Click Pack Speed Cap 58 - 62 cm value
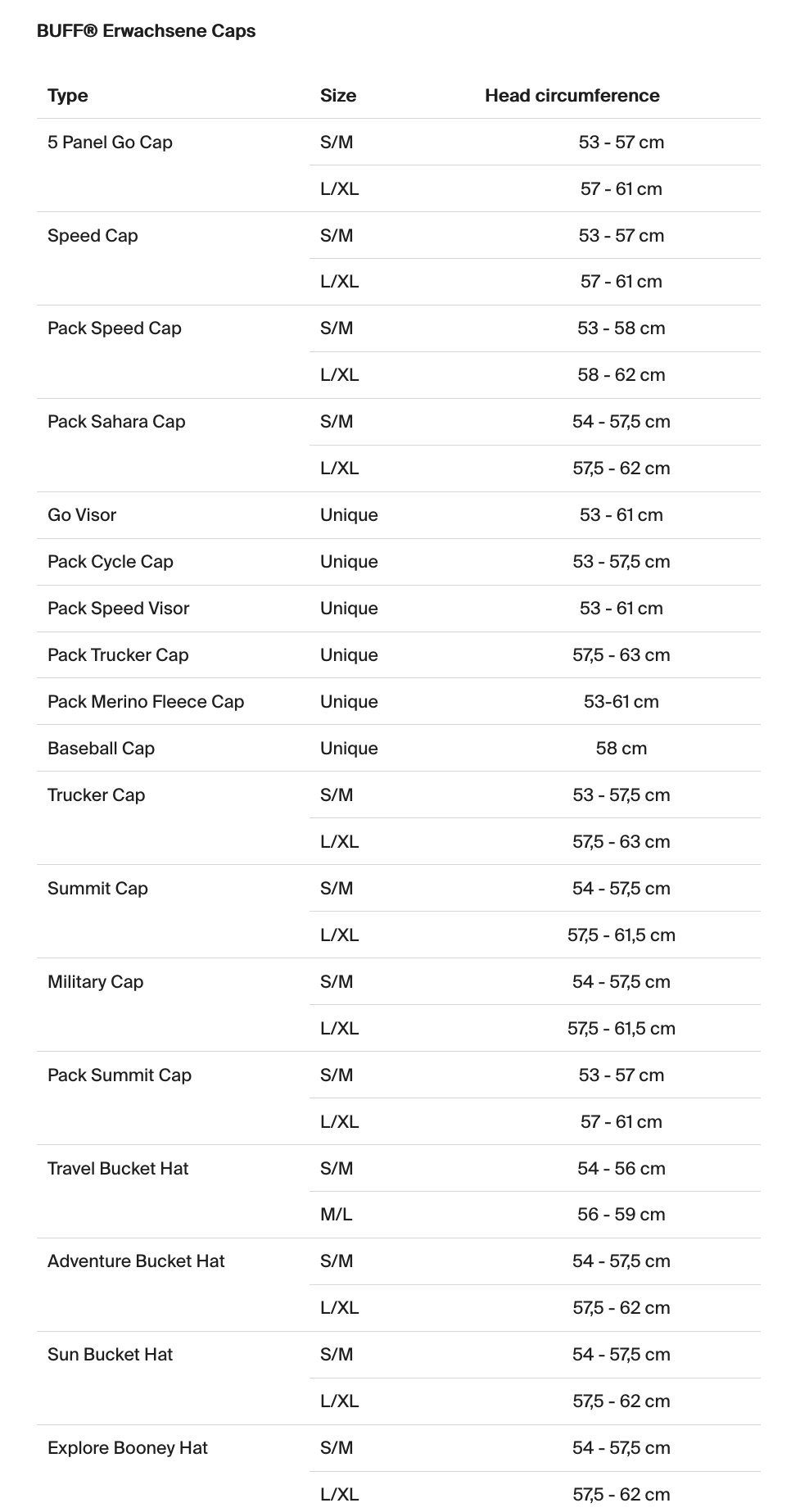 [621, 375]
